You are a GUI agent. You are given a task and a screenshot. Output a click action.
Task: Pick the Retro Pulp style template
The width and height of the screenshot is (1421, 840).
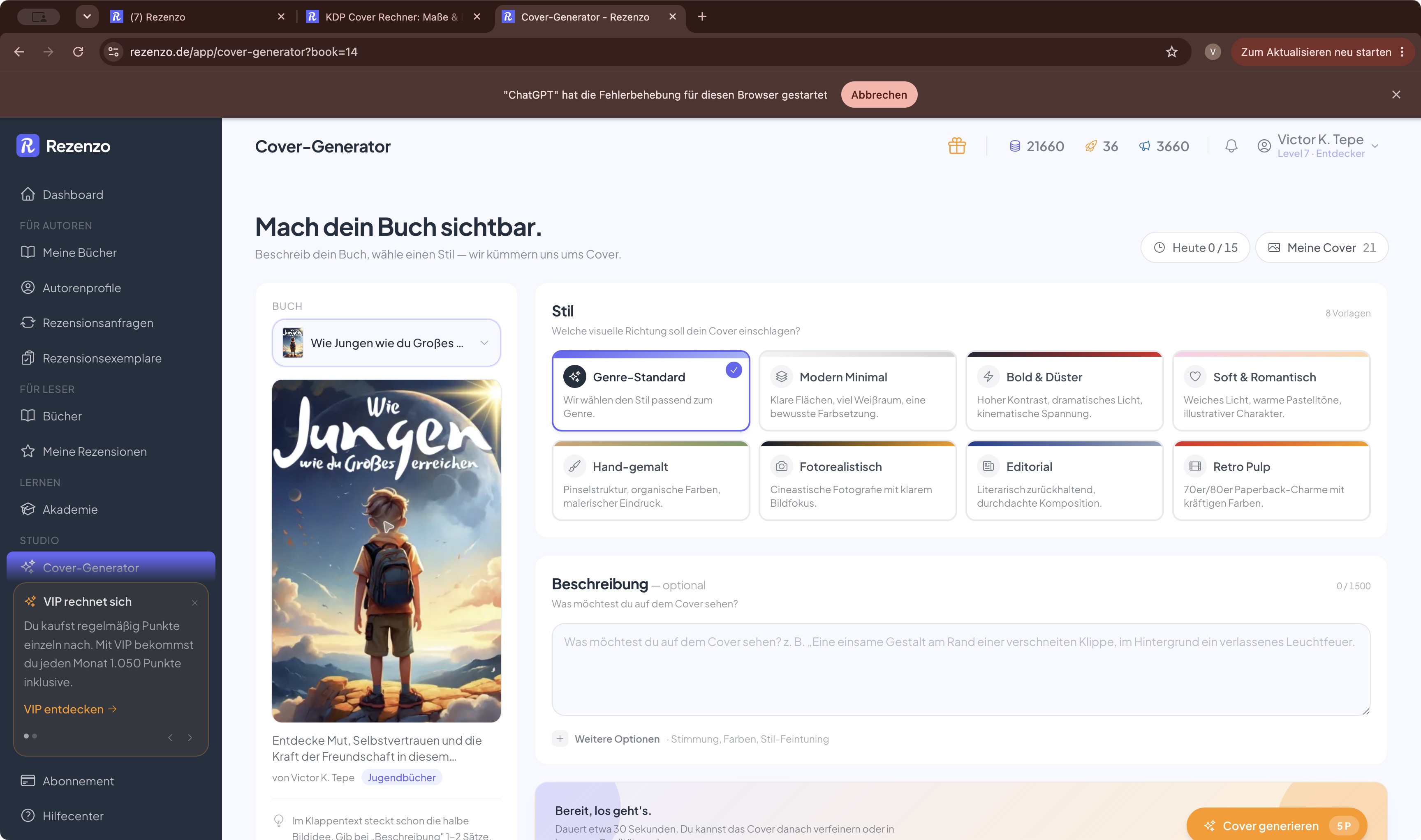pyautogui.click(x=1271, y=480)
